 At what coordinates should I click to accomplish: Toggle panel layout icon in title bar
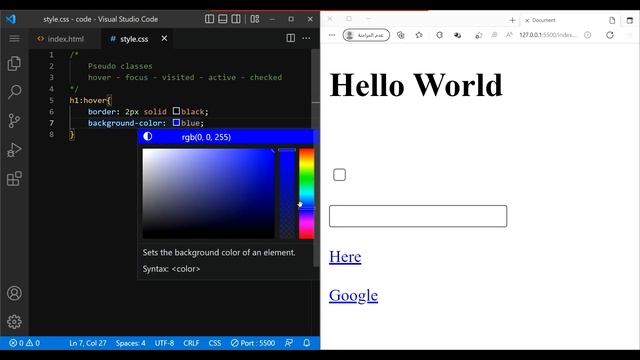(x=222, y=19)
